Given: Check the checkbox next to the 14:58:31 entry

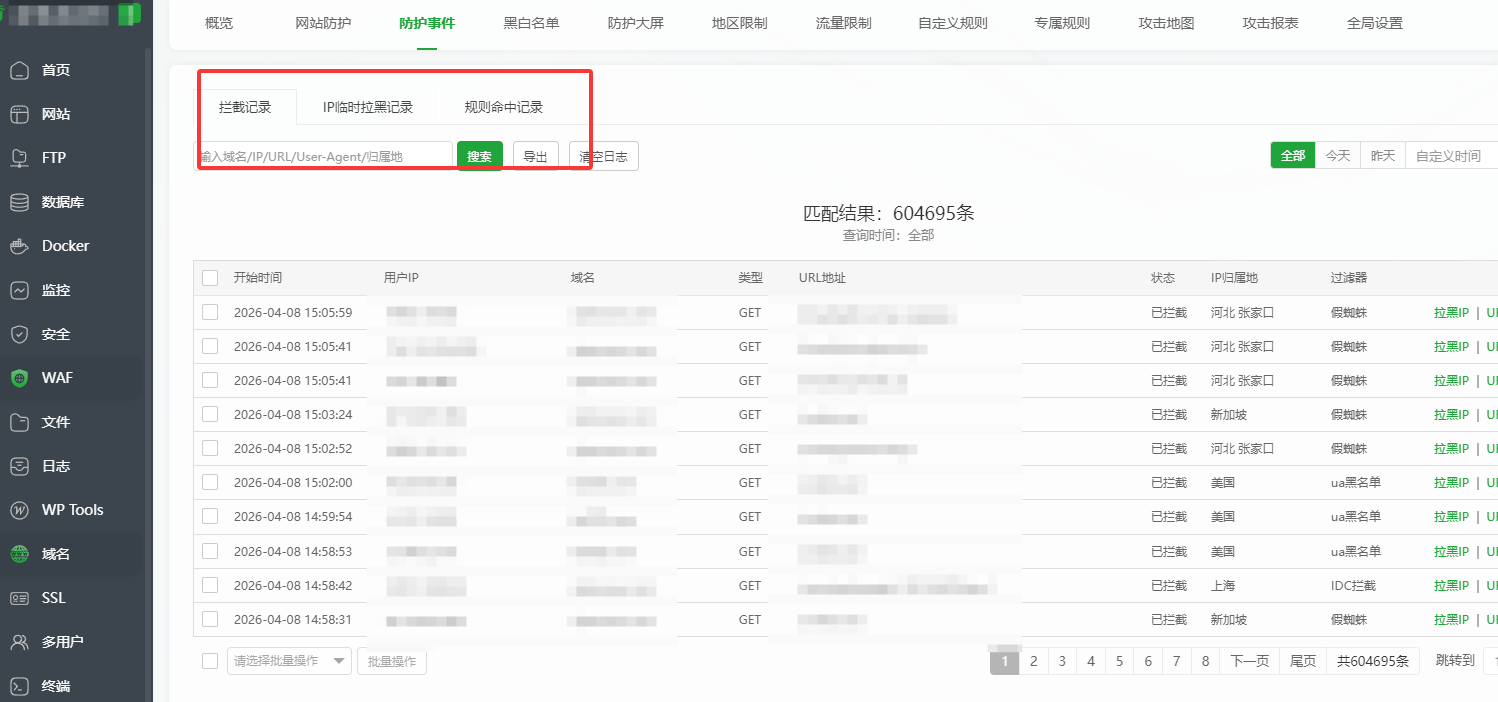Looking at the screenshot, I should pyautogui.click(x=209, y=619).
